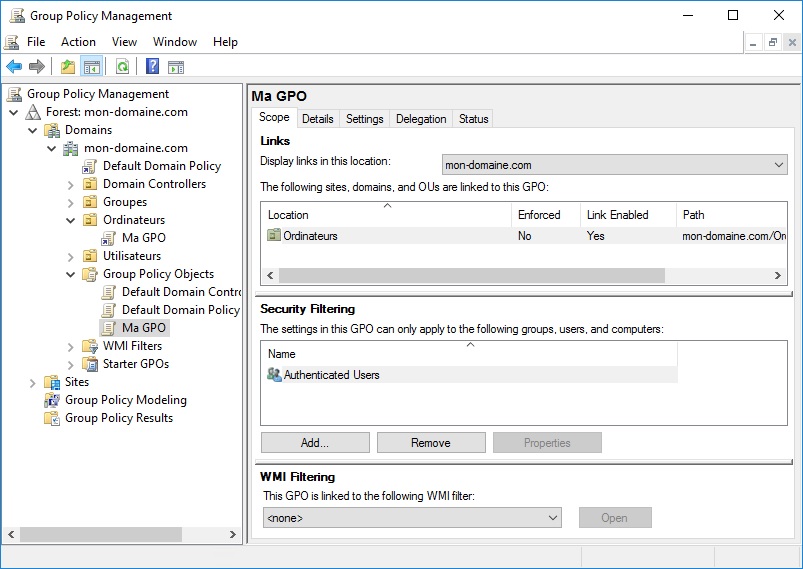803x569 pixels.
Task: Expand the WMI Filters node
Action: (x=71, y=347)
